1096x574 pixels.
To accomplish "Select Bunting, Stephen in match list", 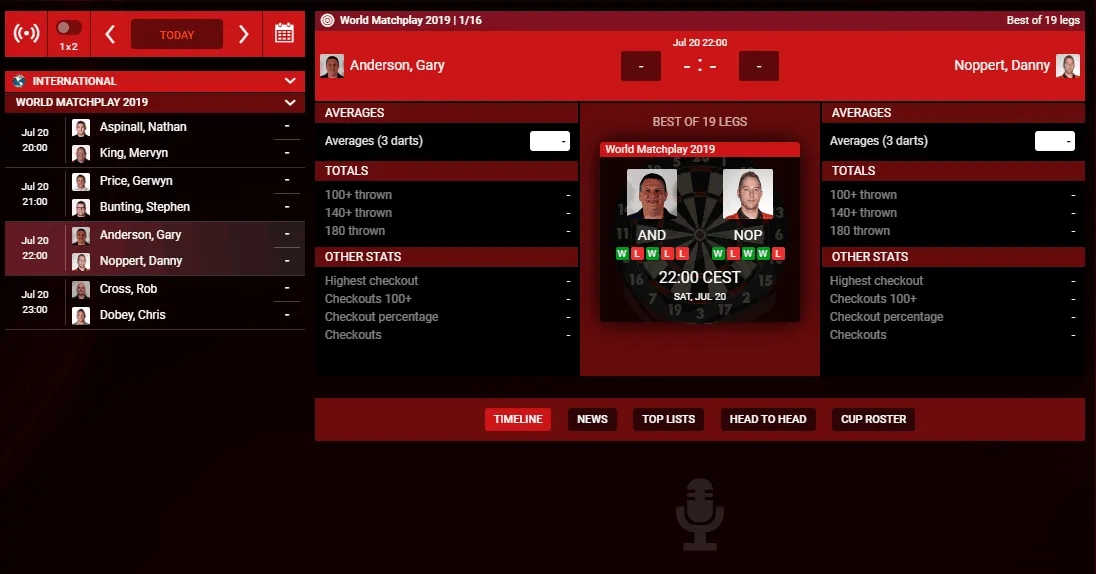I will pyautogui.click(x=145, y=206).
